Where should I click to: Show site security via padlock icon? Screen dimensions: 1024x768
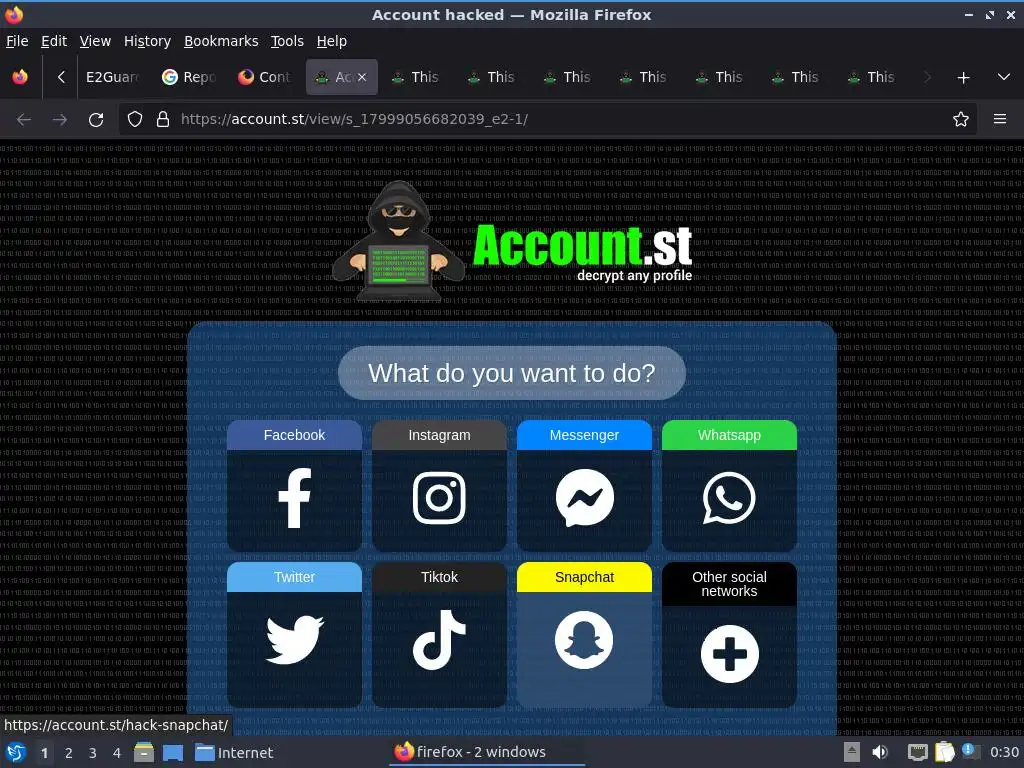point(163,120)
